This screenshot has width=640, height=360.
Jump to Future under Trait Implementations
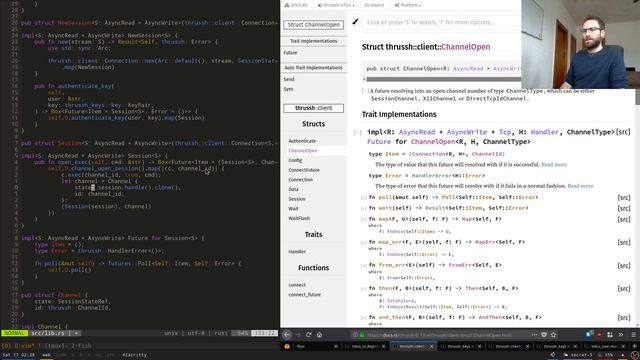290,53
